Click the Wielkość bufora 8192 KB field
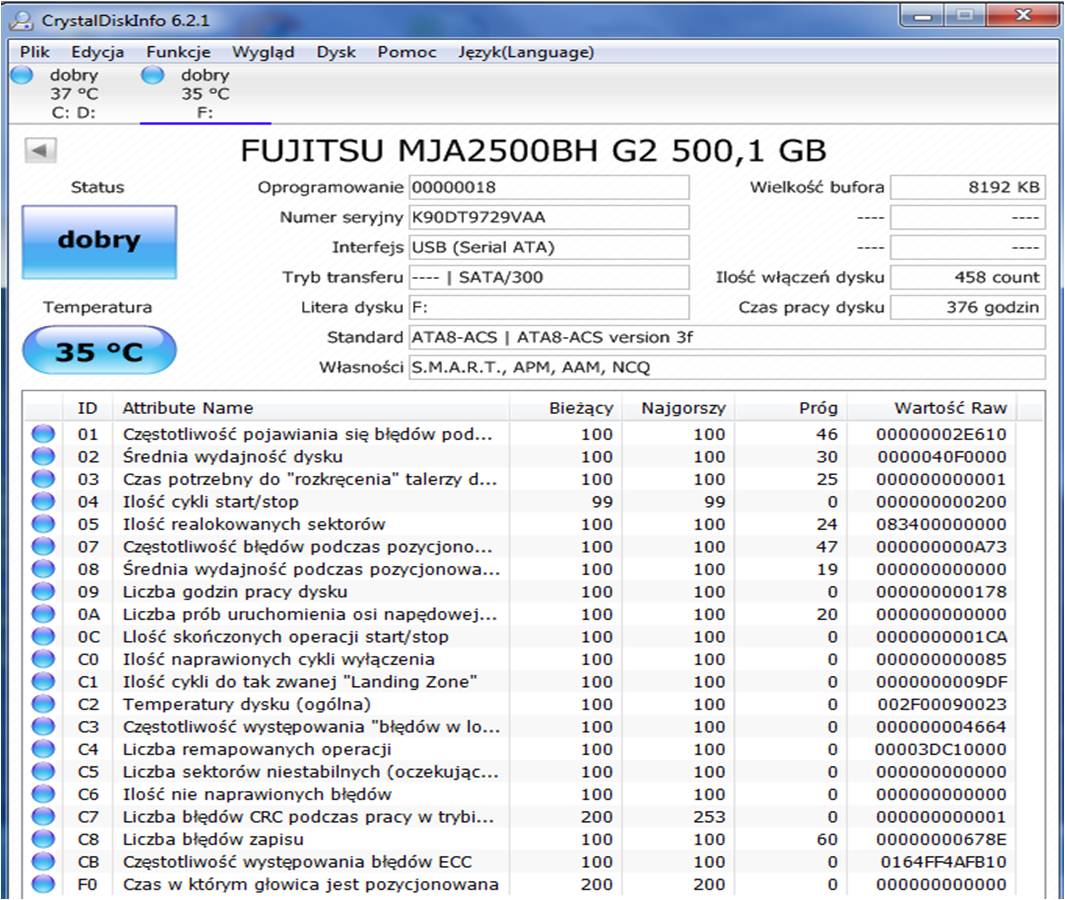Viewport: 1065px width, 900px height. point(968,187)
